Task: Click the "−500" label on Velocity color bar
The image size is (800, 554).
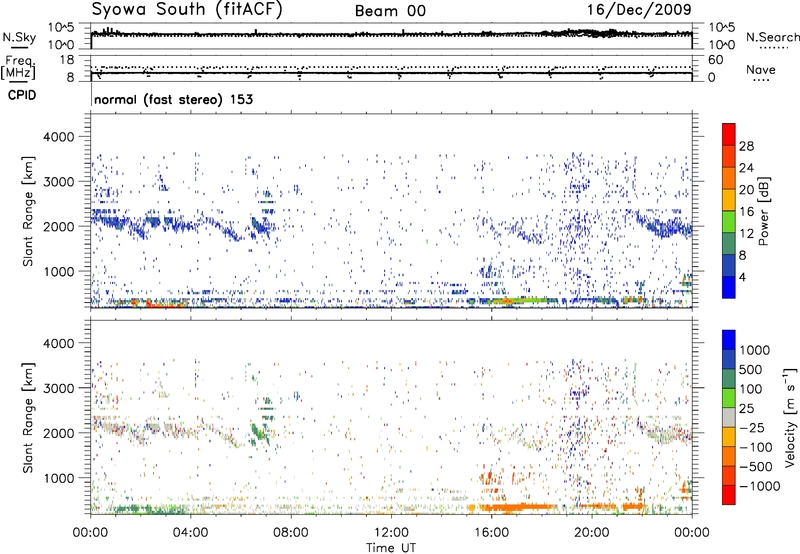Action: [x=756, y=466]
